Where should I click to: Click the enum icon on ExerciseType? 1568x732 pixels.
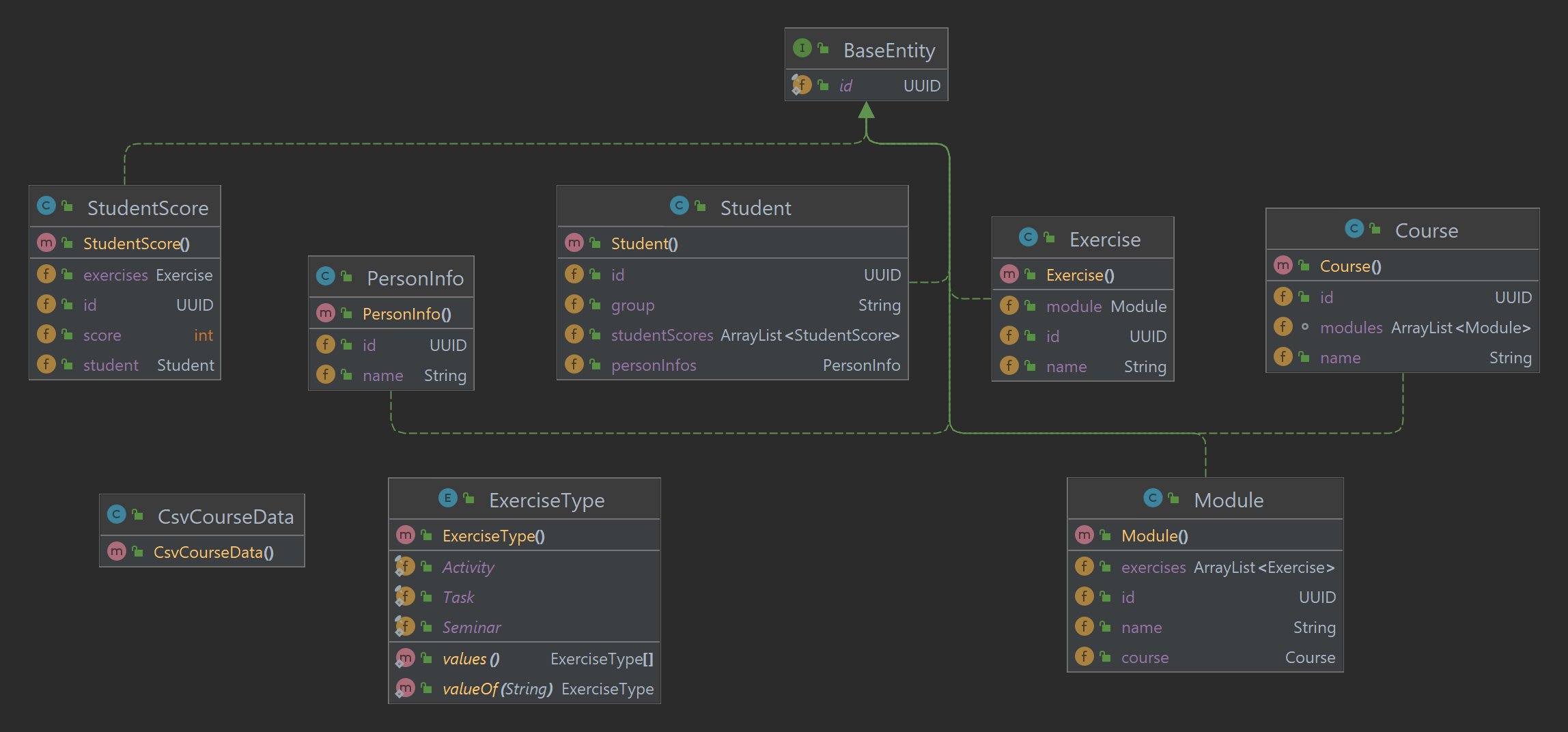click(447, 498)
